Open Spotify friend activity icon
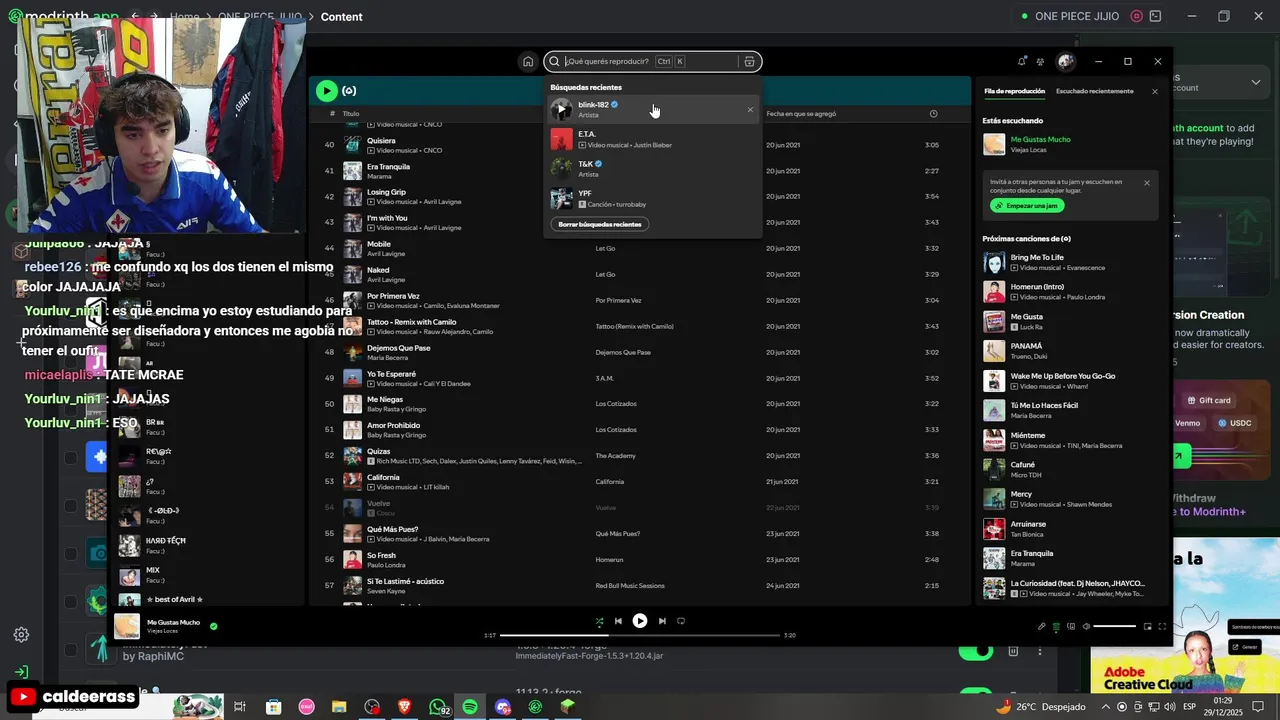The width and height of the screenshot is (1280, 720). tap(1040, 62)
